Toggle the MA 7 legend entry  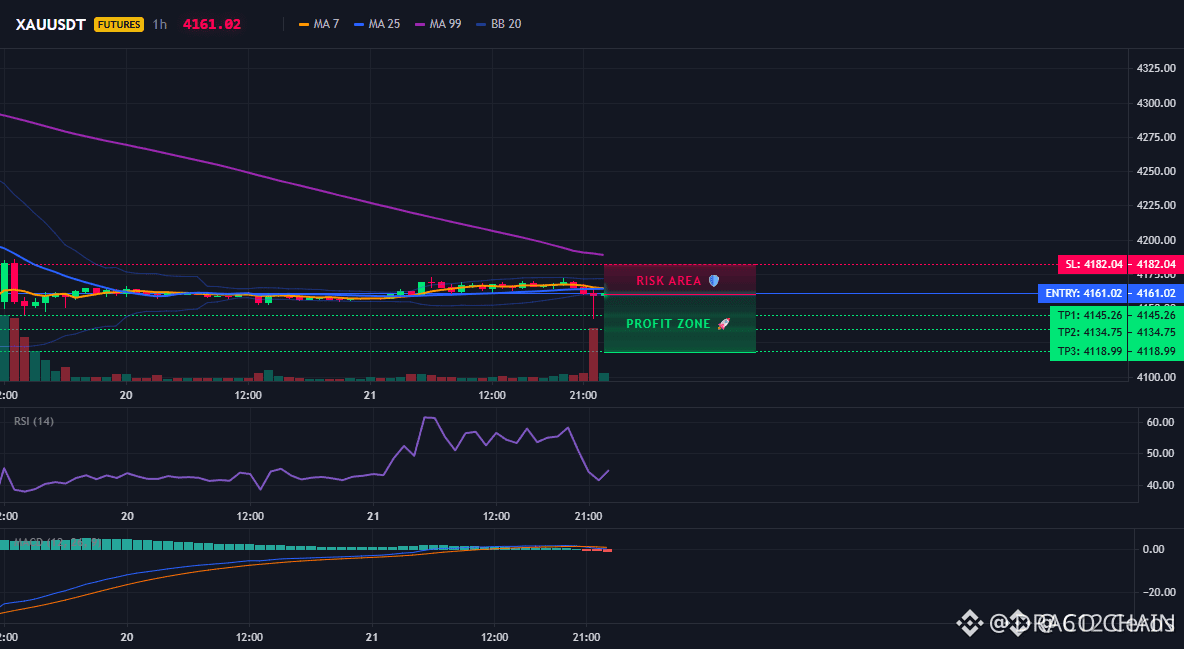pos(319,24)
